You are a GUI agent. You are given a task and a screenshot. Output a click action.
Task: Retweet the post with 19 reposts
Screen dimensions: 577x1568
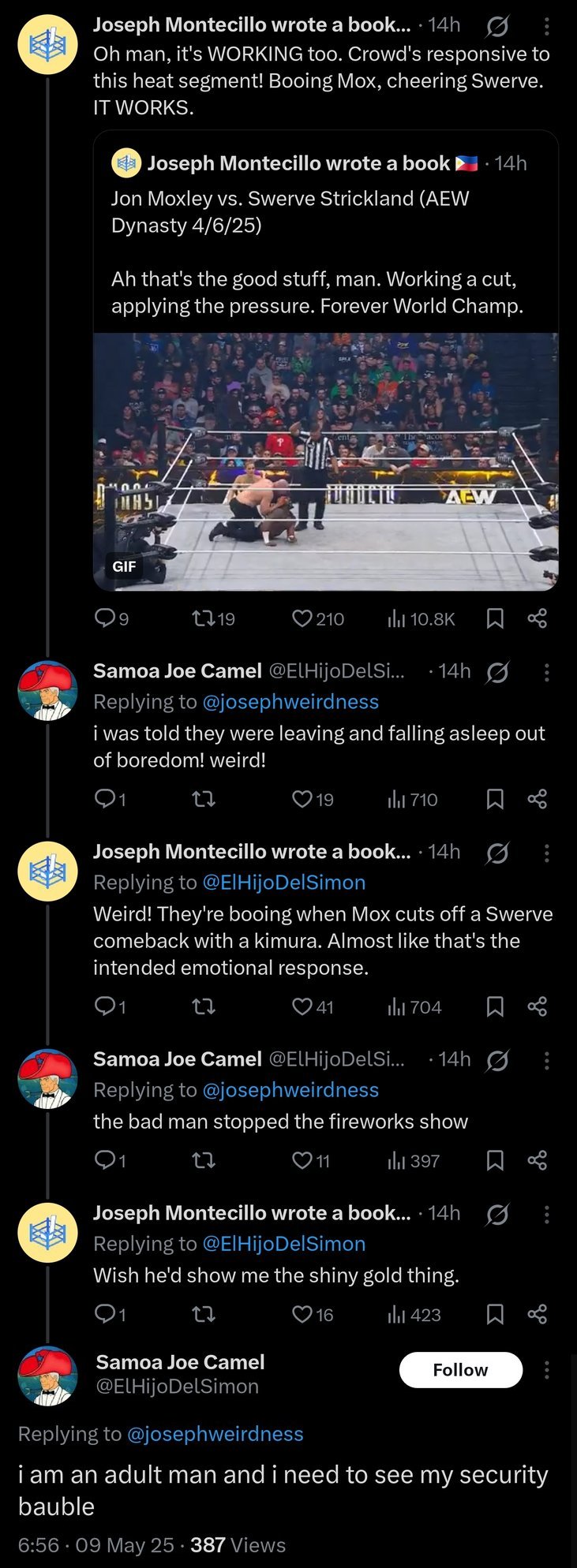coord(204,618)
